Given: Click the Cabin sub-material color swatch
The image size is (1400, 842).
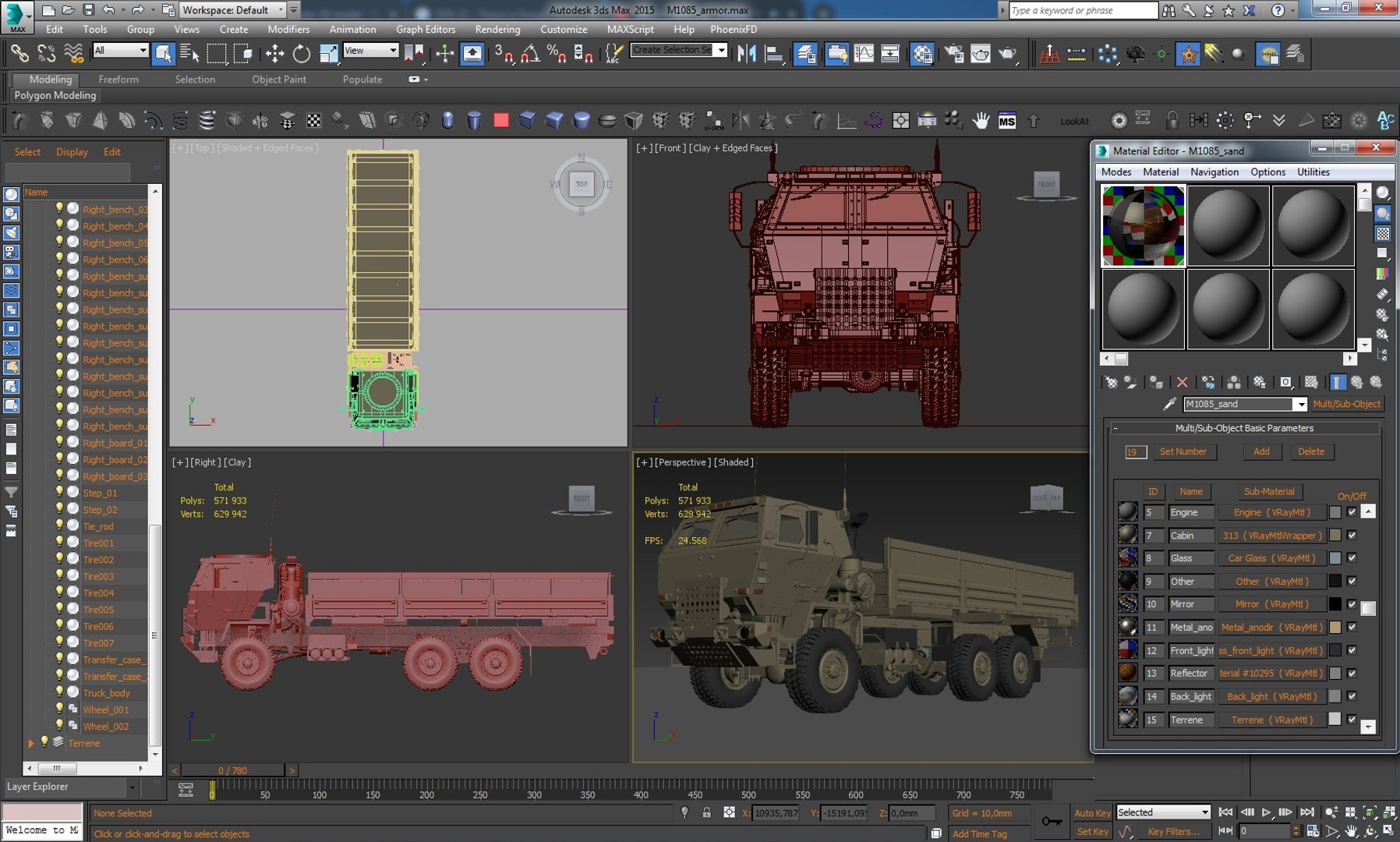Looking at the screenshot, I should (1335, 536).
